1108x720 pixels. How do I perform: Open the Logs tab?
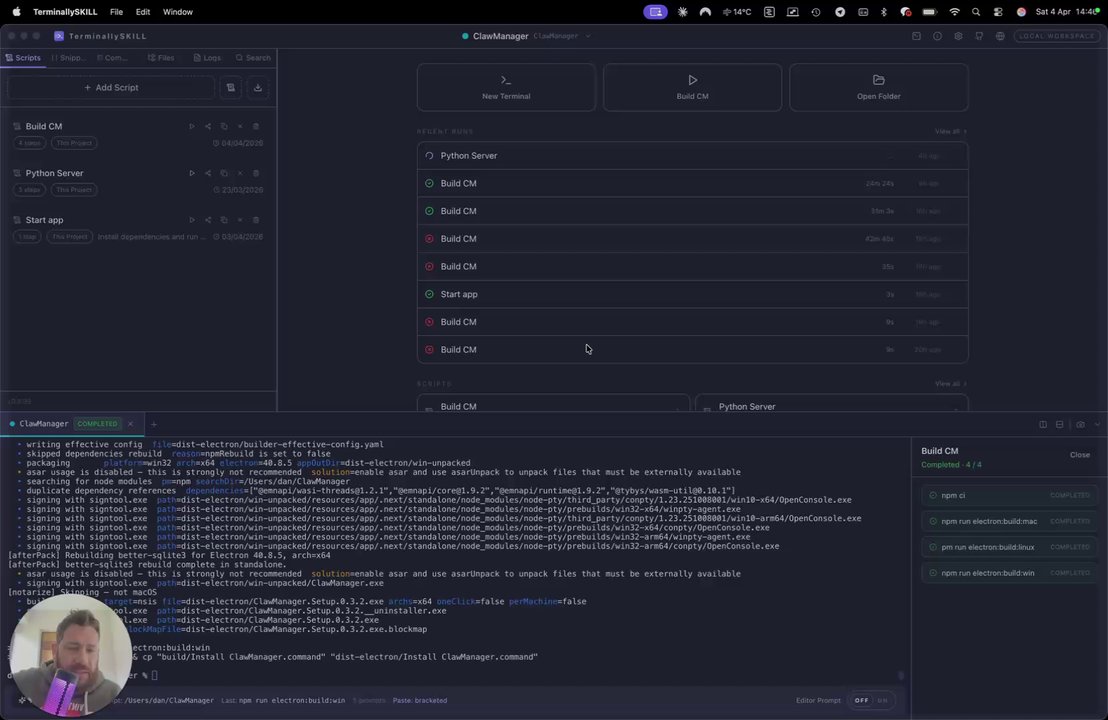click(207, 58)
